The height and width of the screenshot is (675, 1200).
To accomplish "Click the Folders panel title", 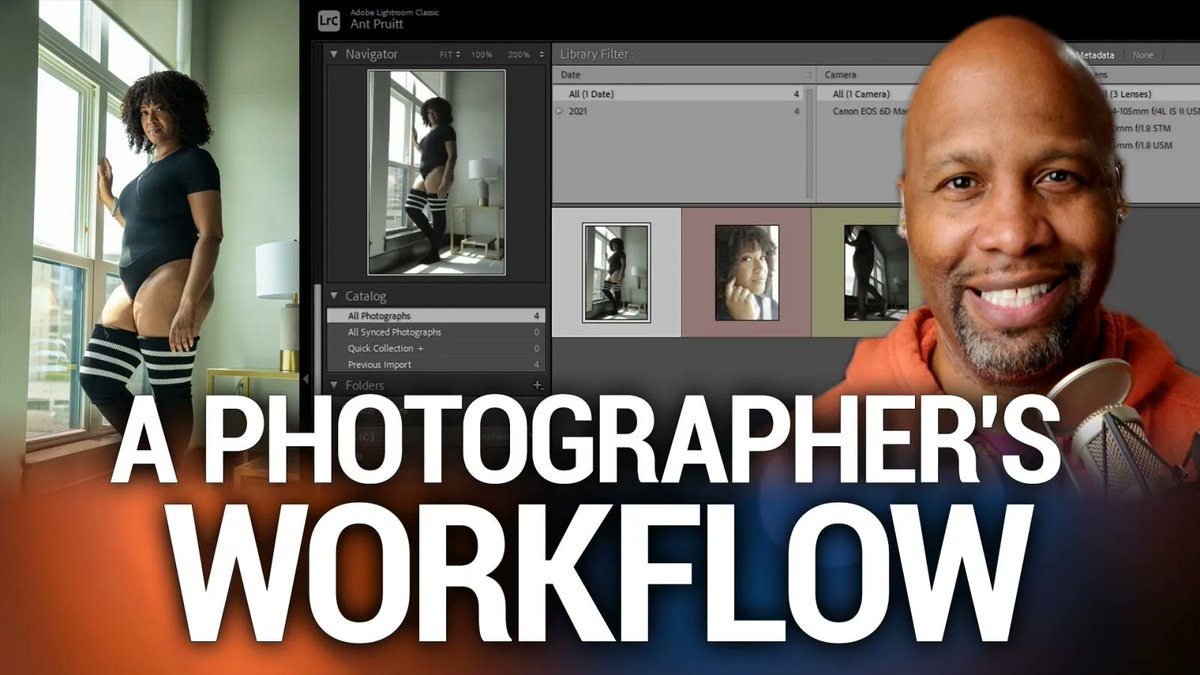I will tap(364, 385).
